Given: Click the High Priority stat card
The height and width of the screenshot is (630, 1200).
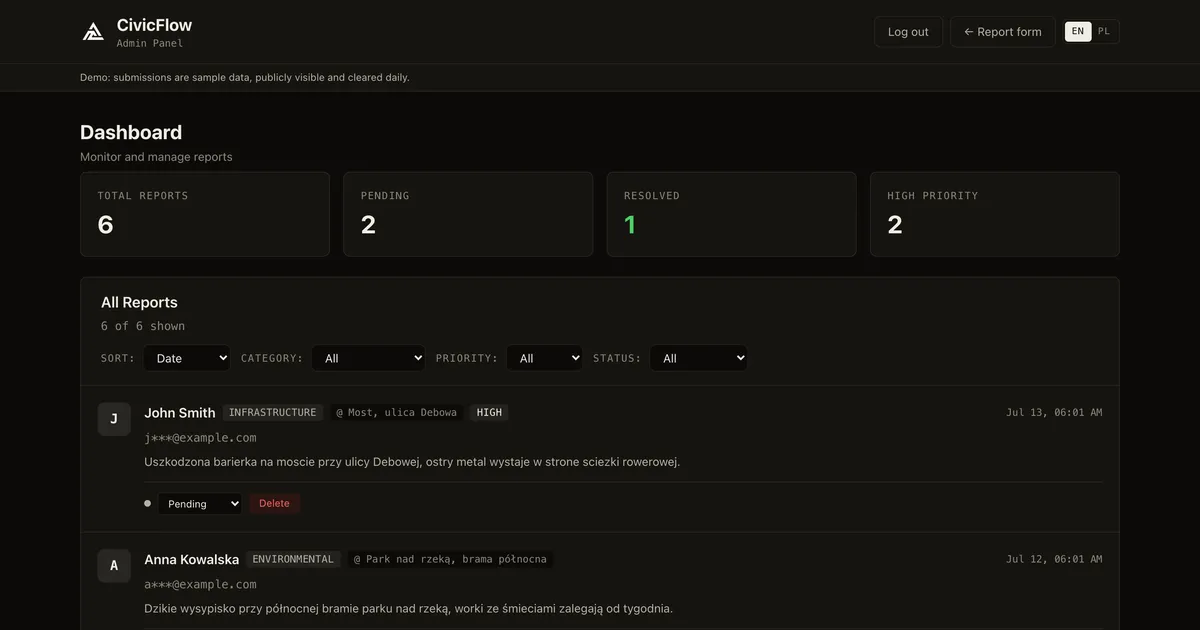Looking at the screenshot, I should point(995,214).
